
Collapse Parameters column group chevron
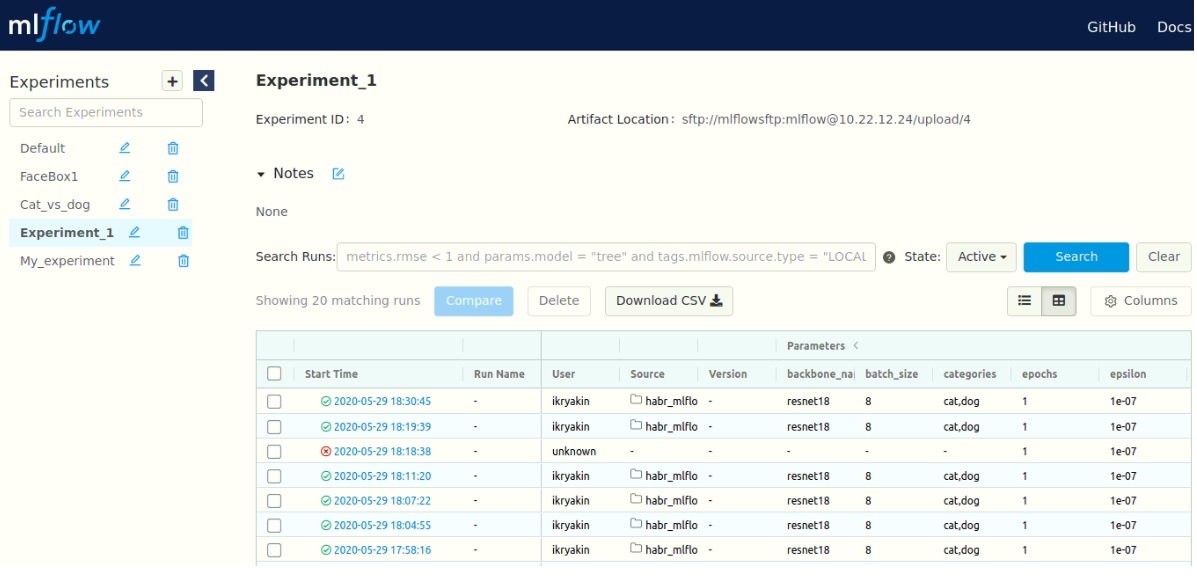pyautogui.click(x=856, y=346)
